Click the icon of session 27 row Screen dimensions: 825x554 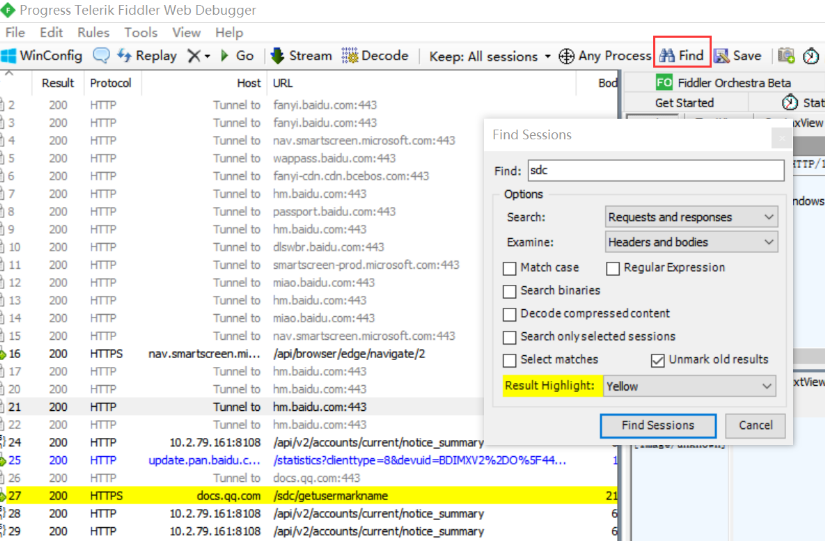coord(3,496)
